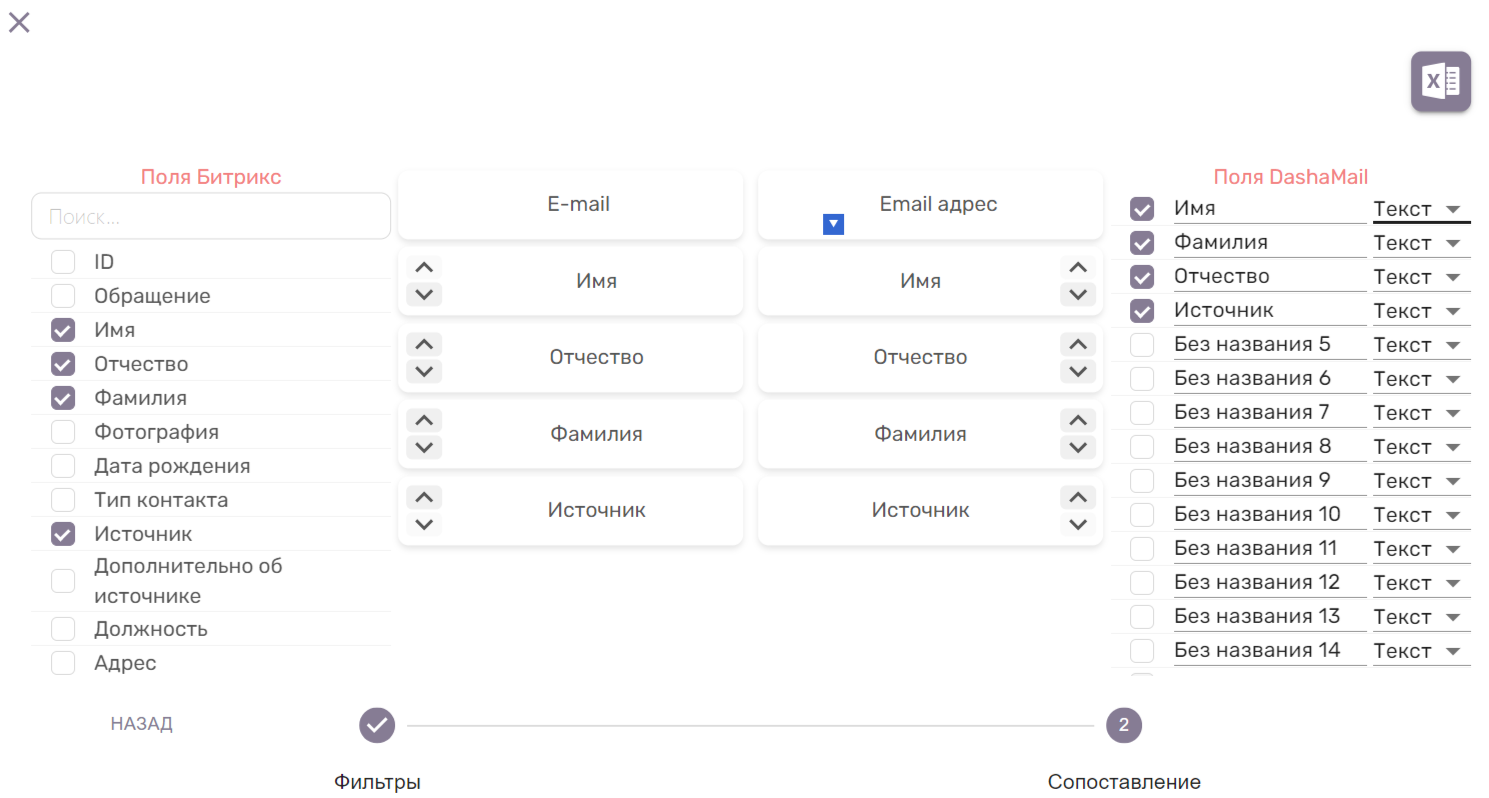The width and height of the screenshot is (1489, 798).
Task: Click blue arrow under Email адрес
Action: pos(833,225)
